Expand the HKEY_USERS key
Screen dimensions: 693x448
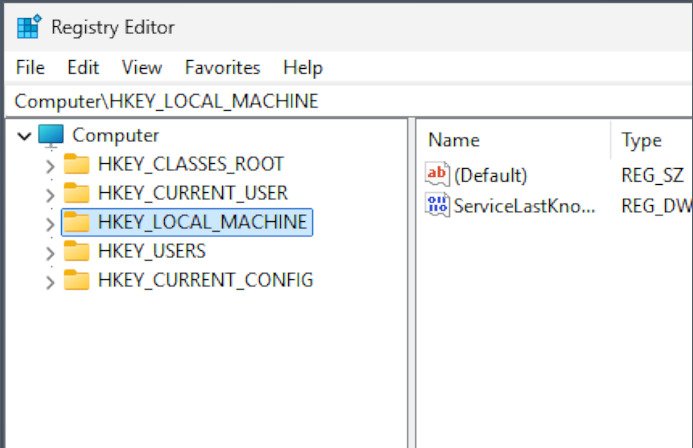click(x=50, y=253)
